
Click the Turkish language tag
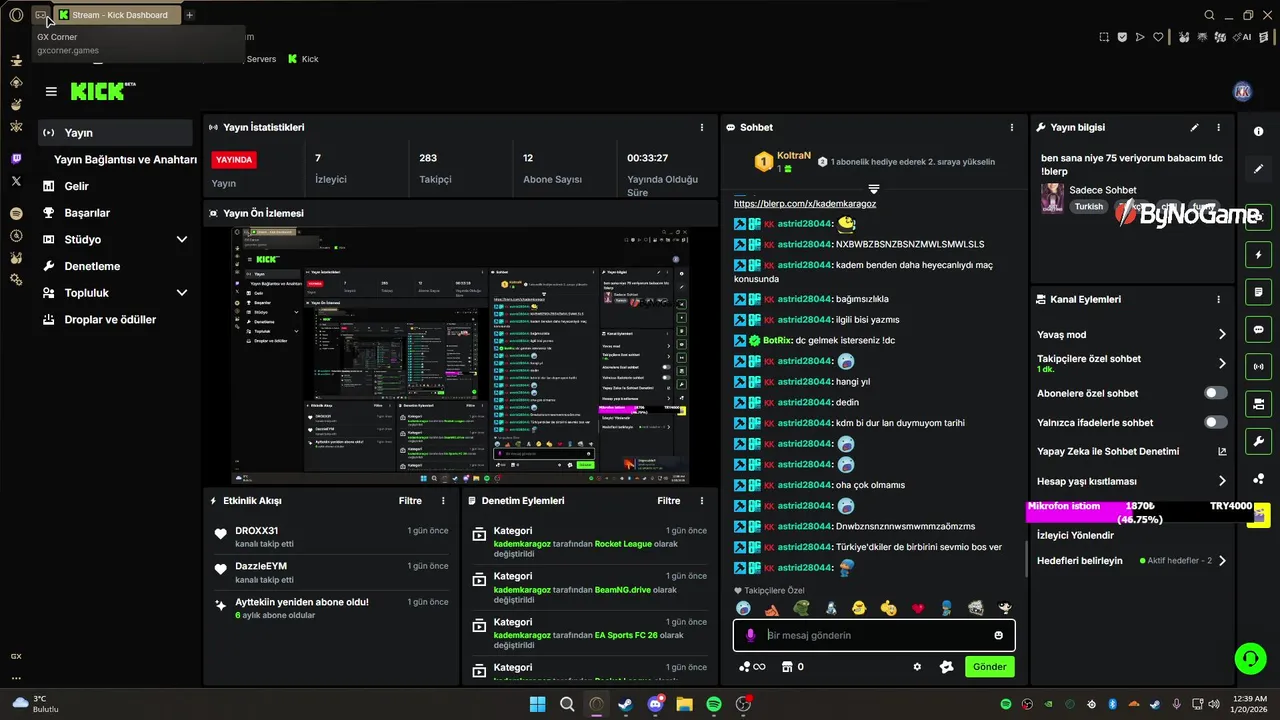(x=1089, y=207)
